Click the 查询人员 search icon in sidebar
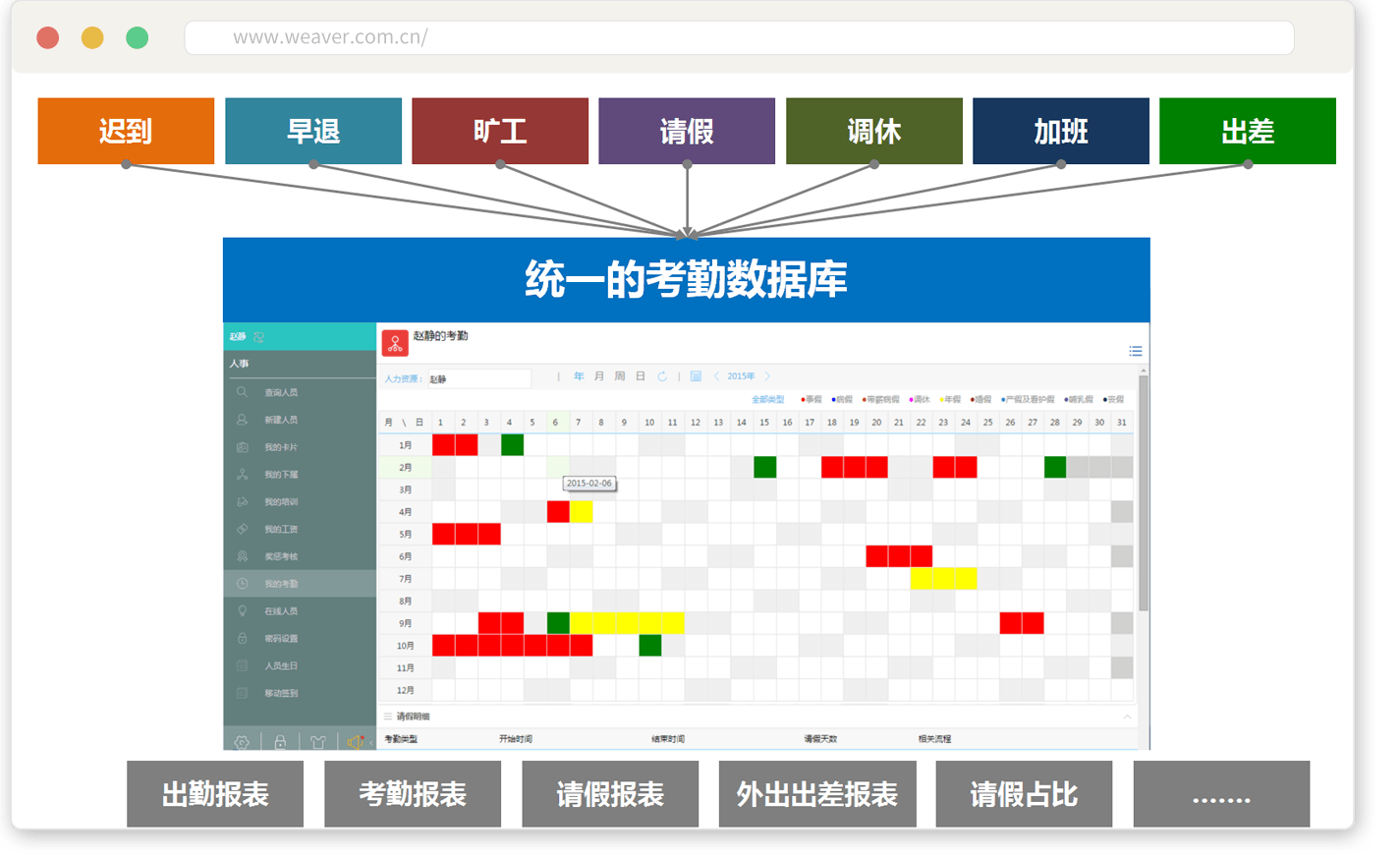 click(x=242, y=392)
